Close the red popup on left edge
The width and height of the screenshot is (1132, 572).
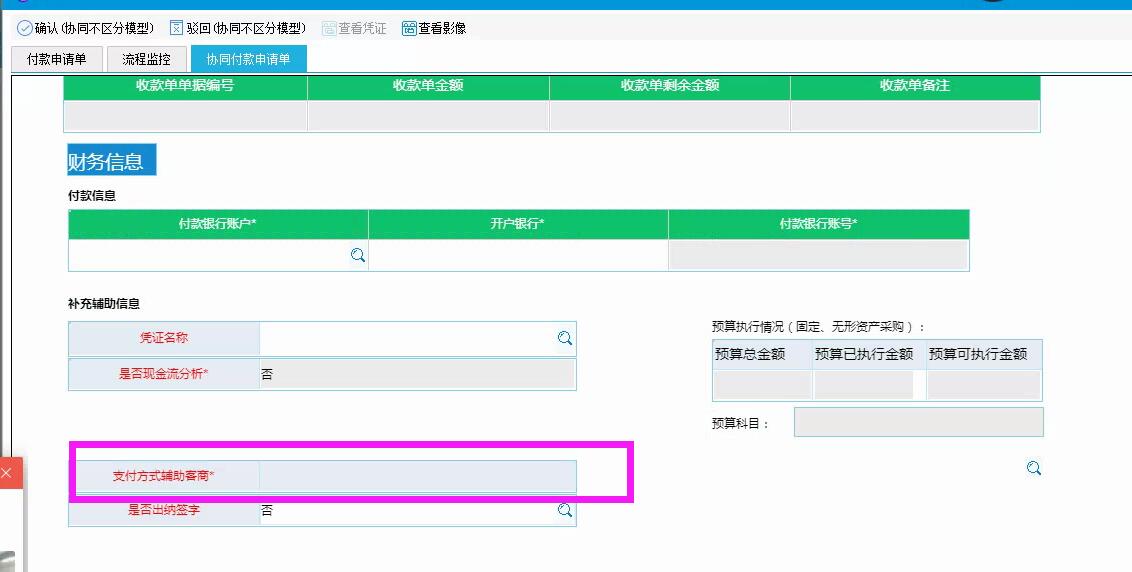[5, 473]
